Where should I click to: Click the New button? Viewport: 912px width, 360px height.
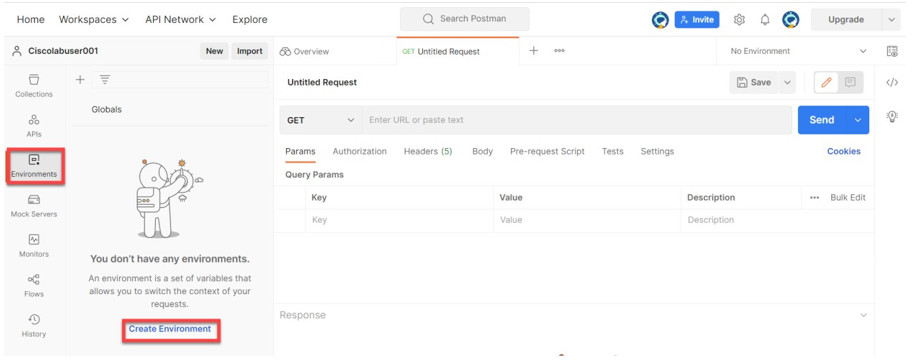tap(214, 51)
